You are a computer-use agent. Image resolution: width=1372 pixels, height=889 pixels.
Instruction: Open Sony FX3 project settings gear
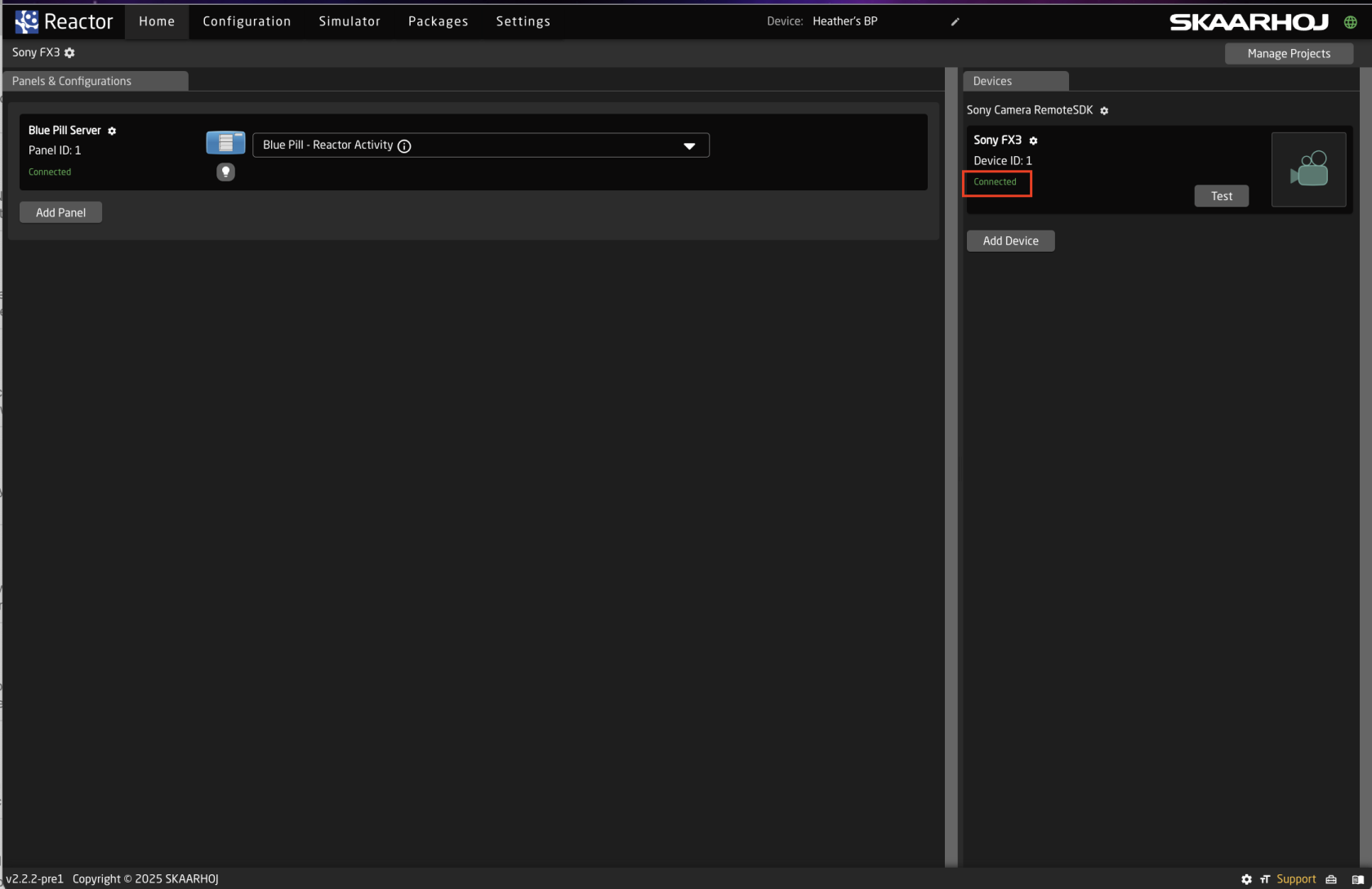(x=69, y=52)
